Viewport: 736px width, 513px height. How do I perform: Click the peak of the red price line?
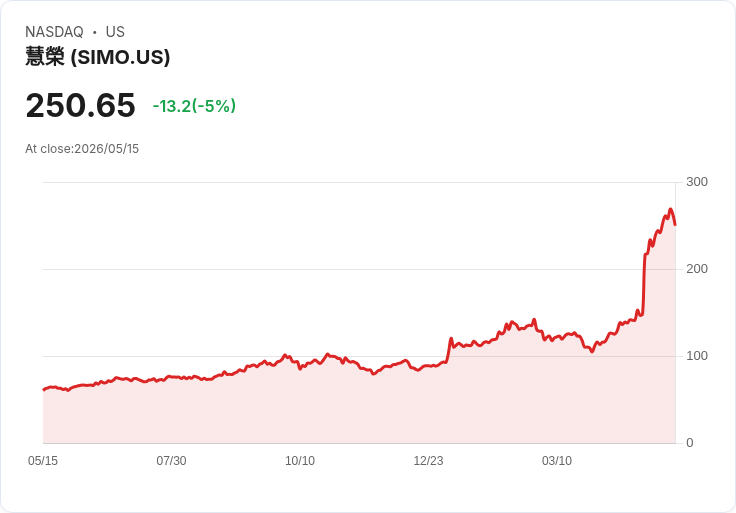[x=670, y=209]
